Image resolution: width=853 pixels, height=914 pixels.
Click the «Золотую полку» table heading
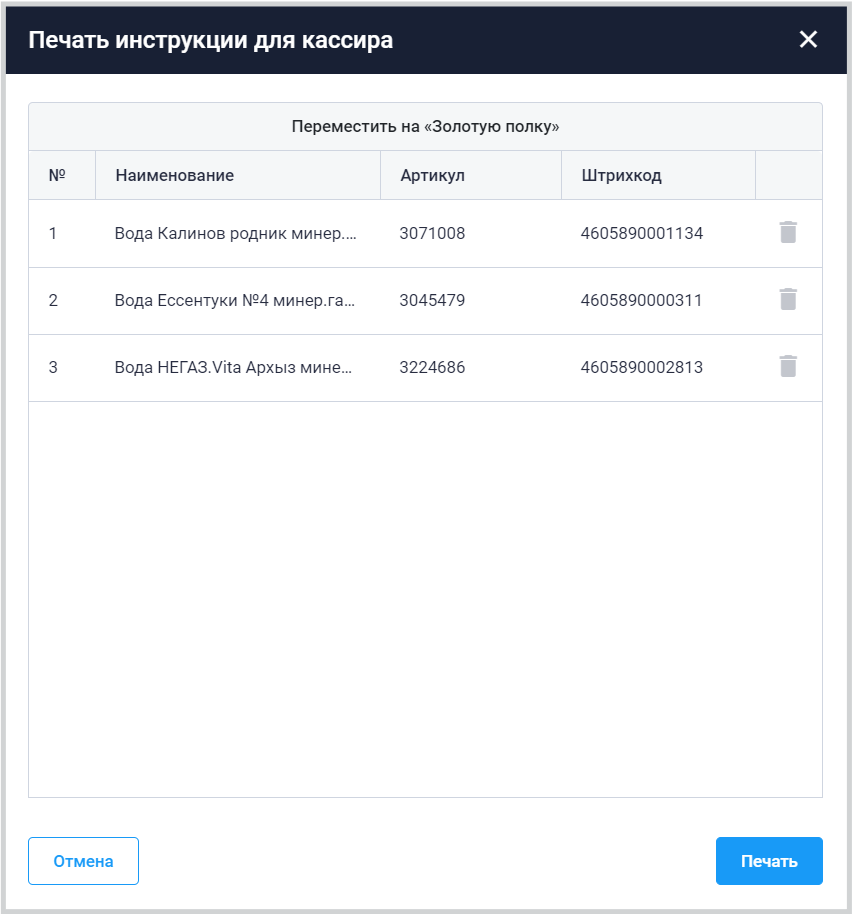pos(425,127)
